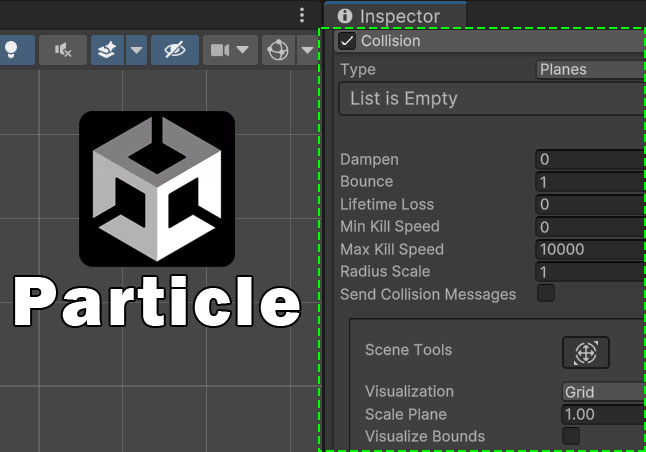
Task: Switch to the Inspector tab
Action: click(x=398, y=16)
